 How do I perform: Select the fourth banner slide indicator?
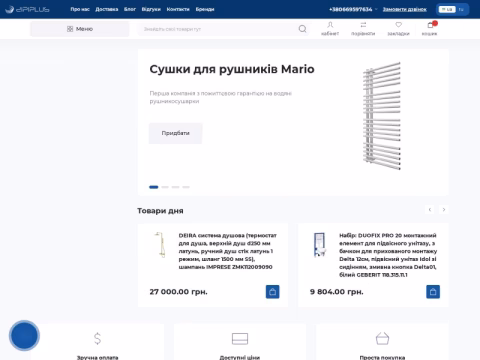coord(186,187)
